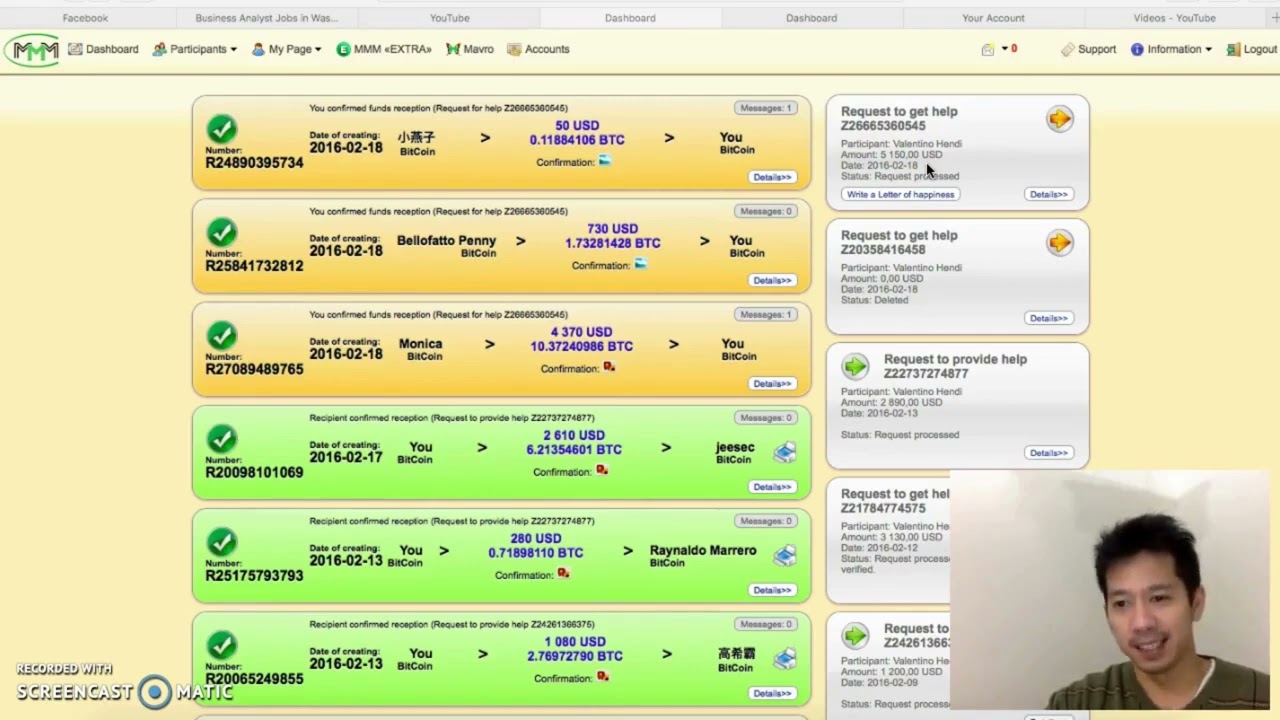View confirmation file of 4 370 USD order
The image size is (1280, 720).
point(608,368)
